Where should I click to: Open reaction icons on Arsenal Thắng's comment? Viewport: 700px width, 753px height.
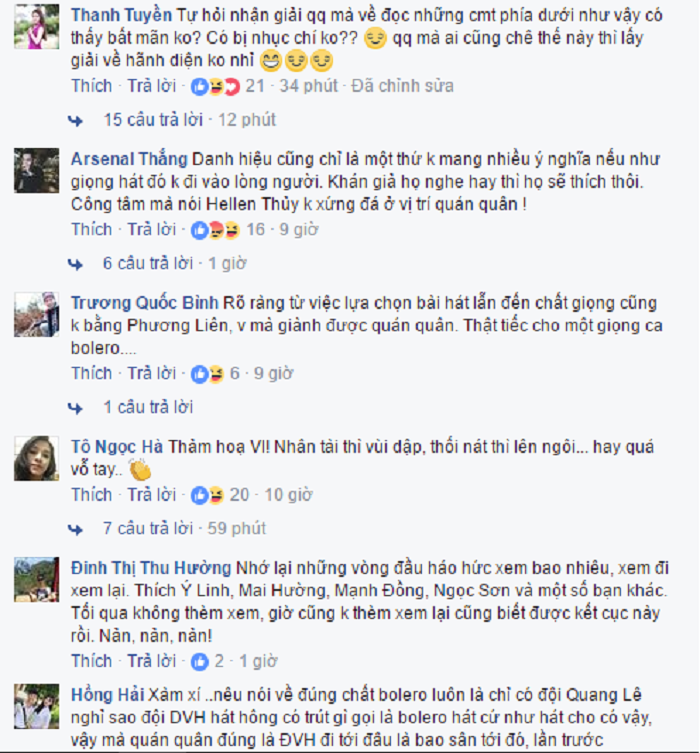click(x=215, y=230)
